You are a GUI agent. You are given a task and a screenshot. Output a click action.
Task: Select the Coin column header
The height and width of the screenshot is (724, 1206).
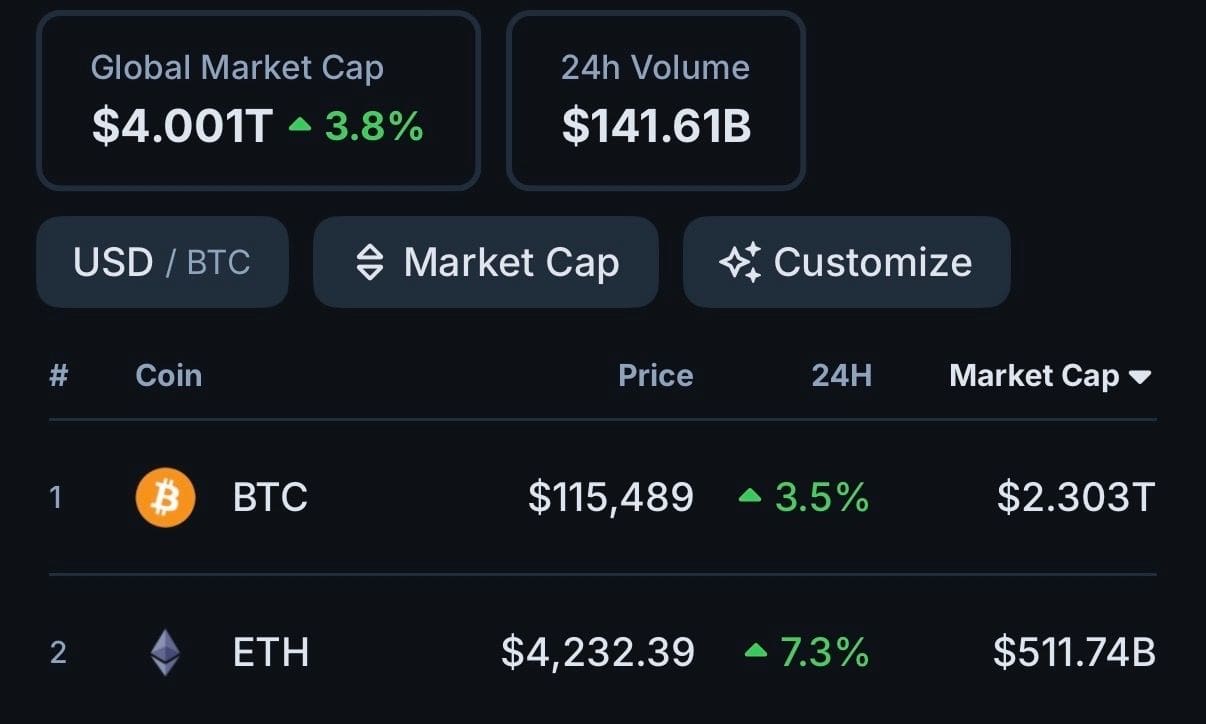click(x=168, y=375)
